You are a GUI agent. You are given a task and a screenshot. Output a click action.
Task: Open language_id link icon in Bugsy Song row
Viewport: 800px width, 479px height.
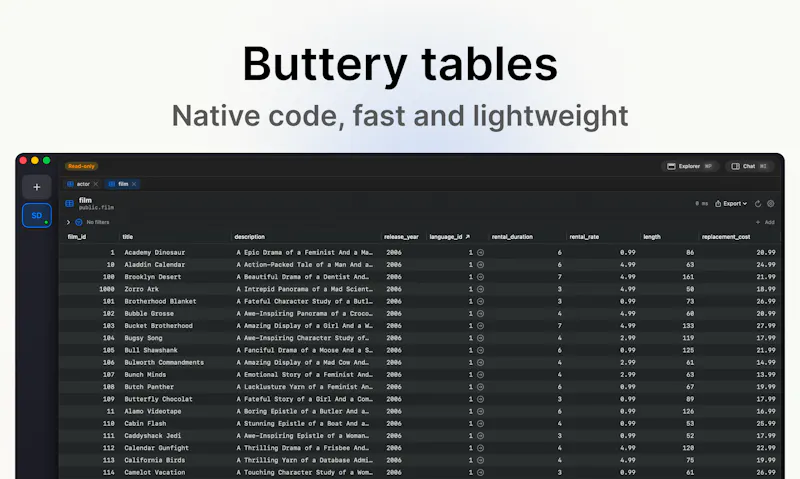pos(480,338)
